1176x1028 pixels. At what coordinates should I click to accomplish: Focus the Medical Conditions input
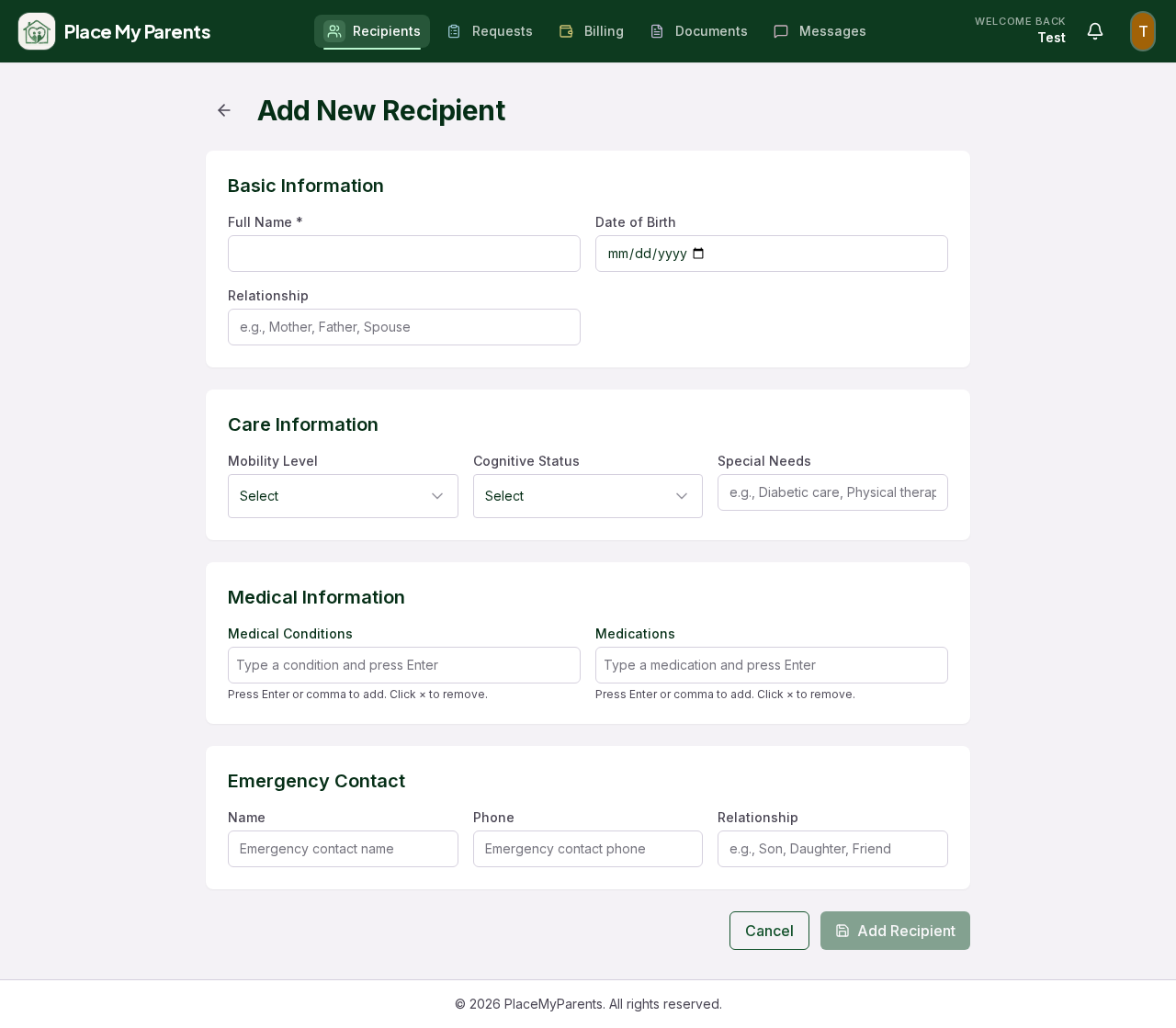pos(404,665)
